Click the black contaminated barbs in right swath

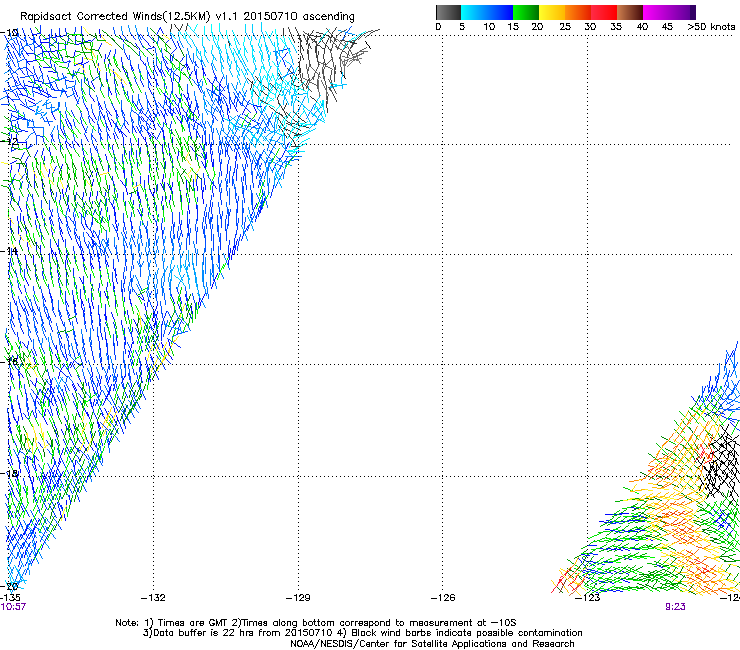722,463
